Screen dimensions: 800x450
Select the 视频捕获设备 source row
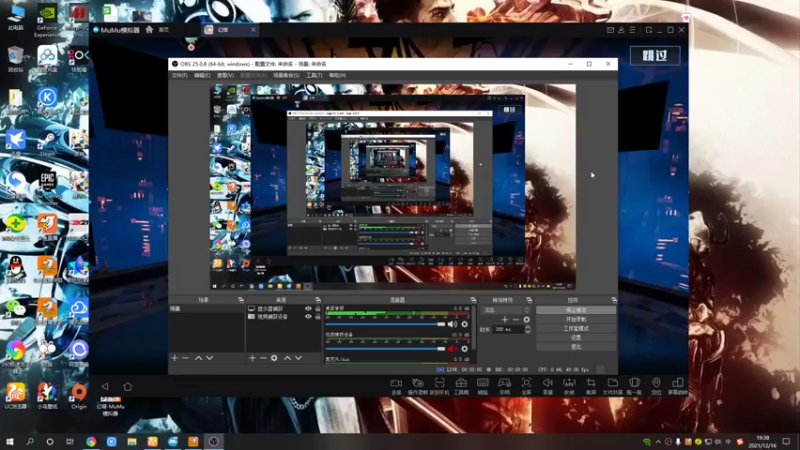click(x=284, y=317)
